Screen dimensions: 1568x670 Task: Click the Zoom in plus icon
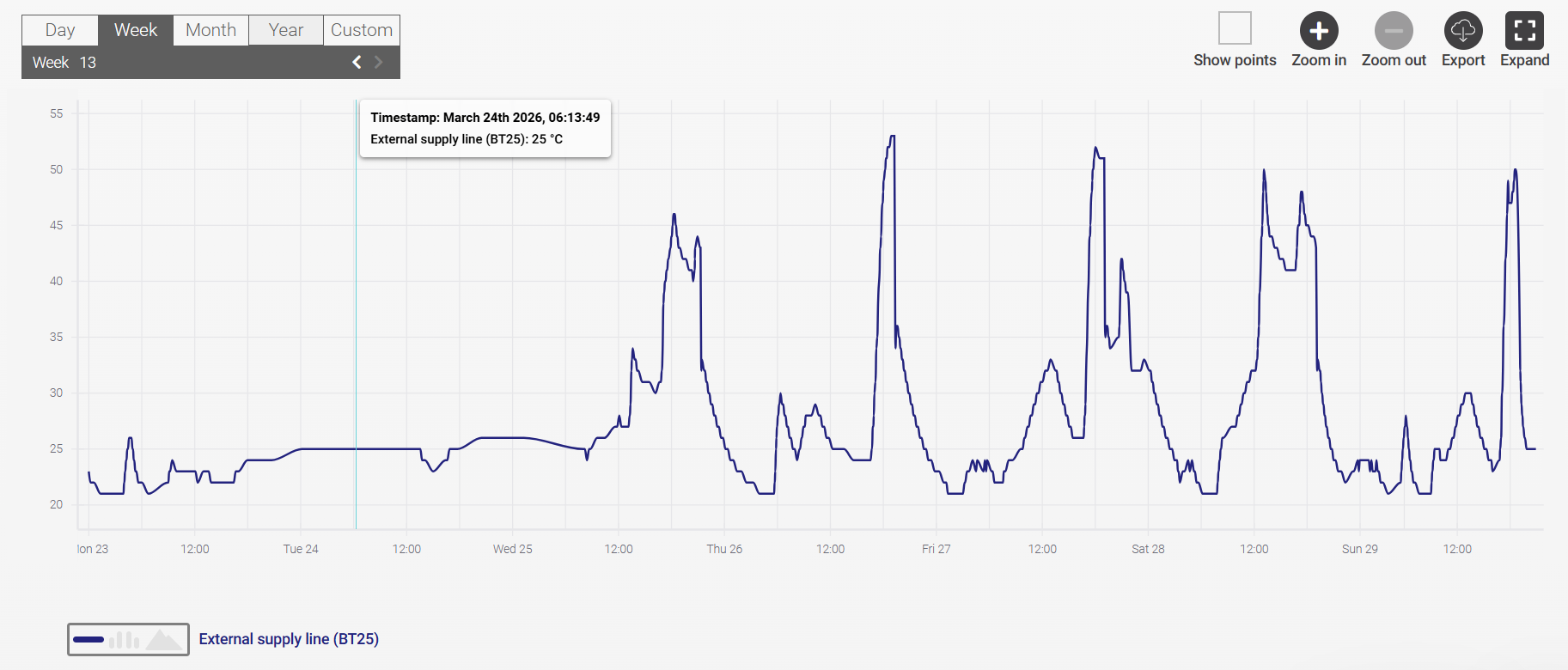1318,31
